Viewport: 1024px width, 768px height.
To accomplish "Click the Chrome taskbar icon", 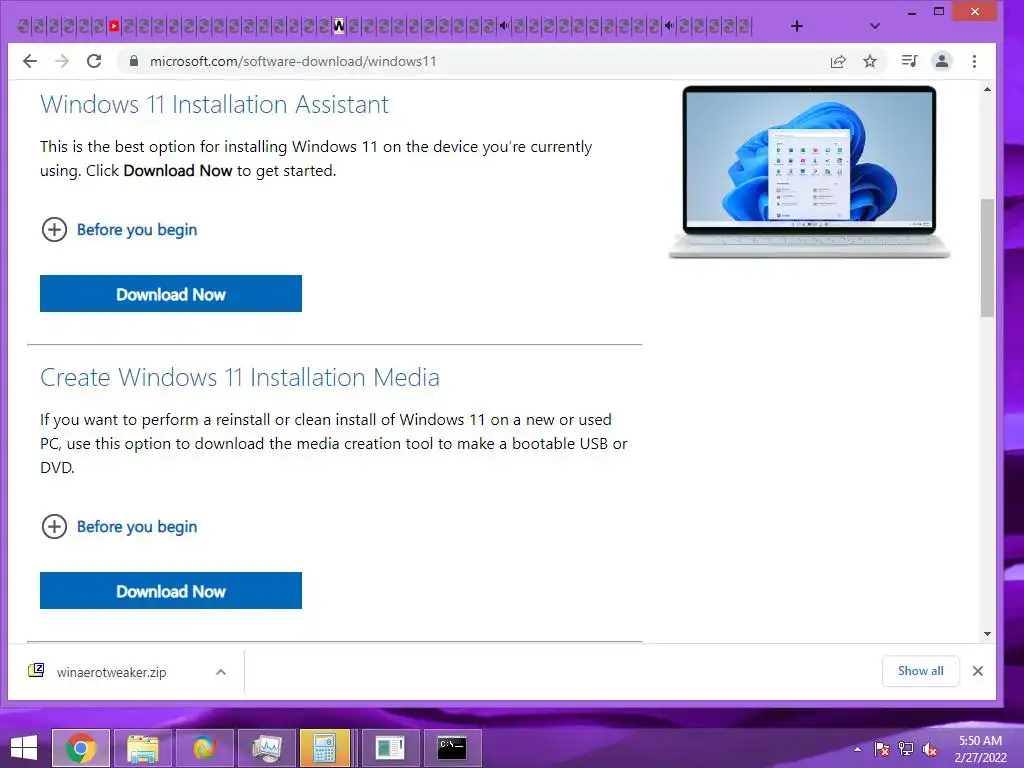I will pyautogui.click(x=81, y=748).
